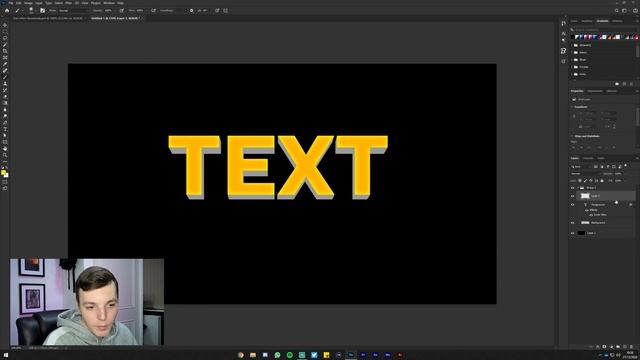Open Chrome from the taskbar
This screenshot has width=640, height=360.
click(241, 355)
